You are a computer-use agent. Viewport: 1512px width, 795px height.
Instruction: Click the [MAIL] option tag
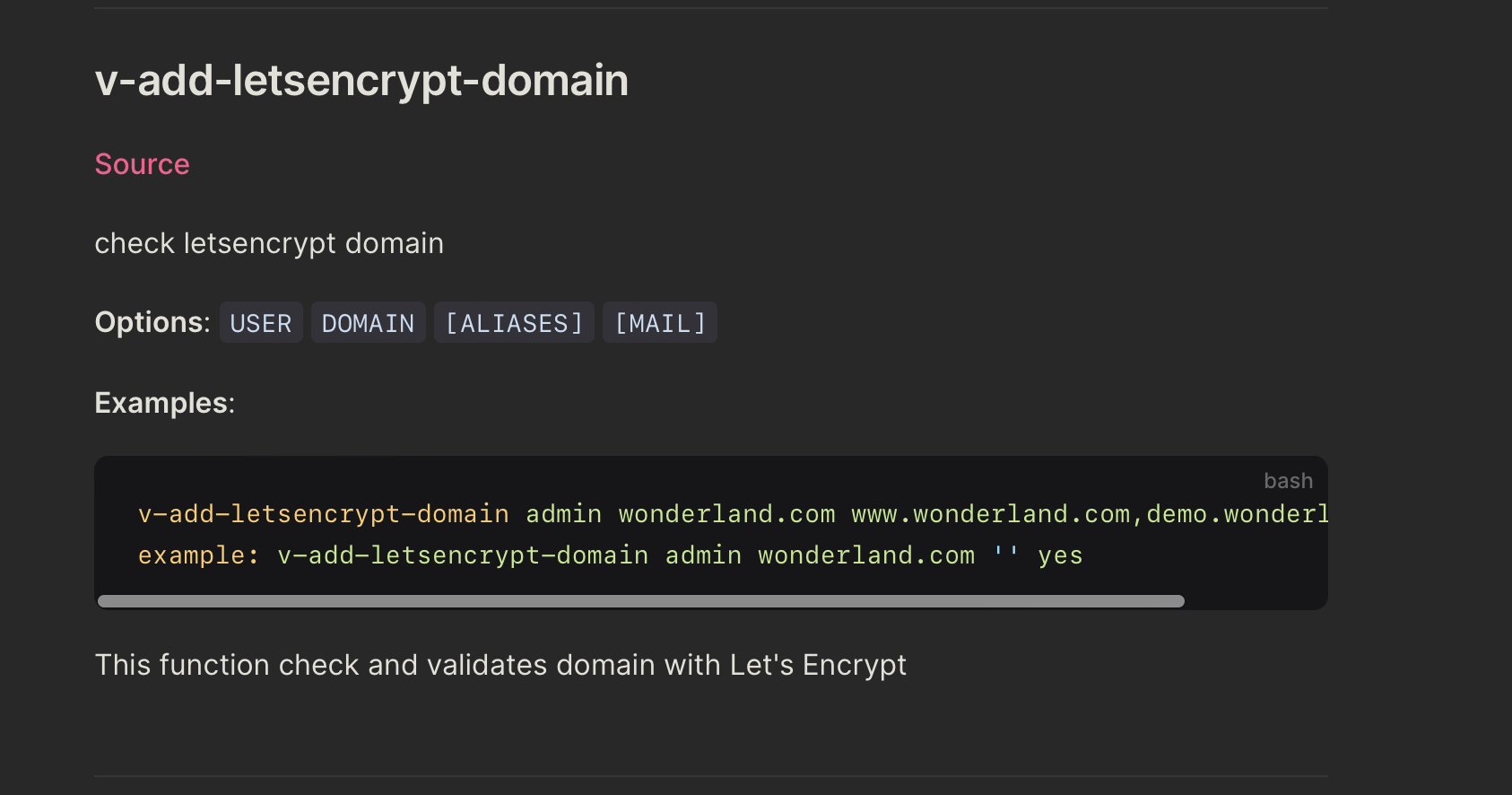[660, 323]
